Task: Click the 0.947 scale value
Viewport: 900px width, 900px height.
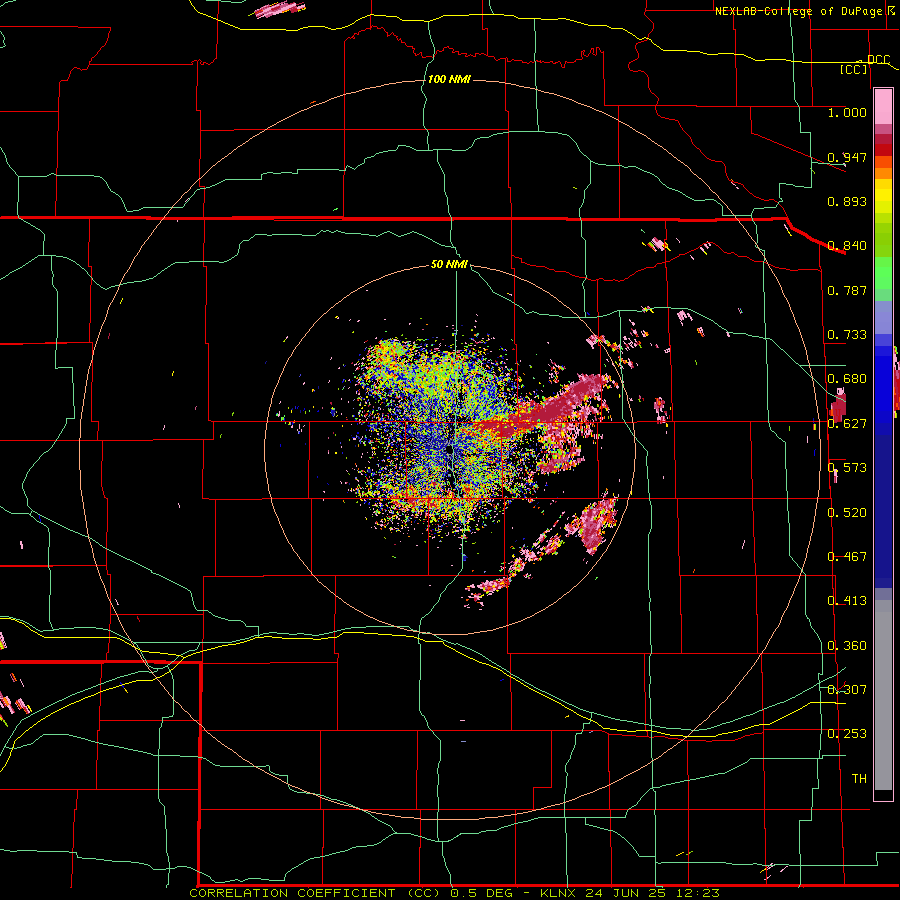Action: [x=847, y=157]
